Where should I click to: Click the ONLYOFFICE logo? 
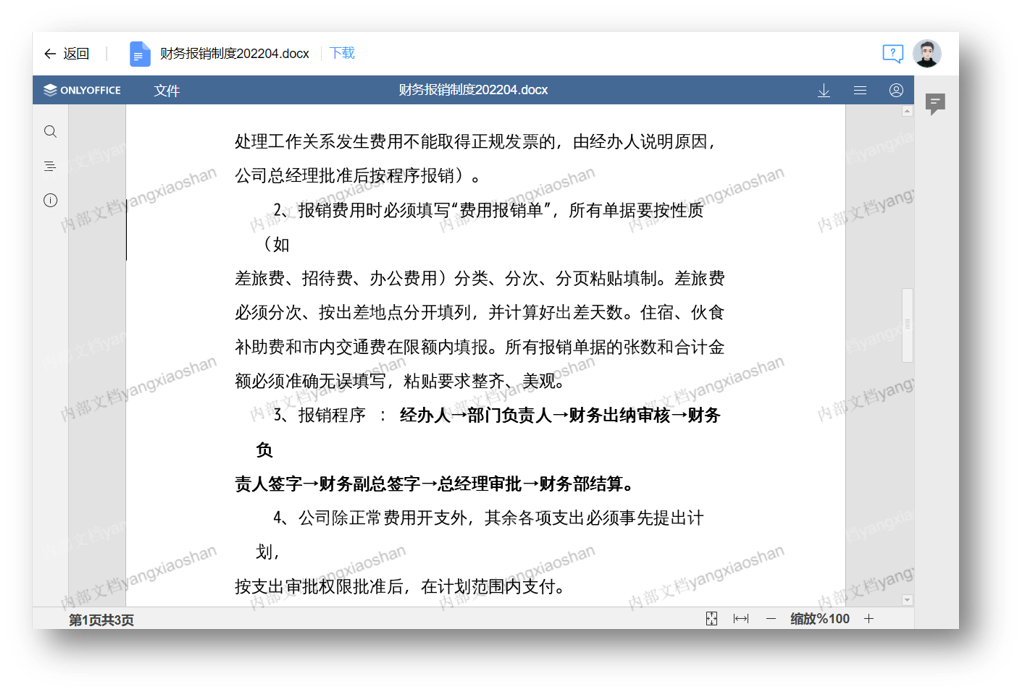tap(82, 90)
